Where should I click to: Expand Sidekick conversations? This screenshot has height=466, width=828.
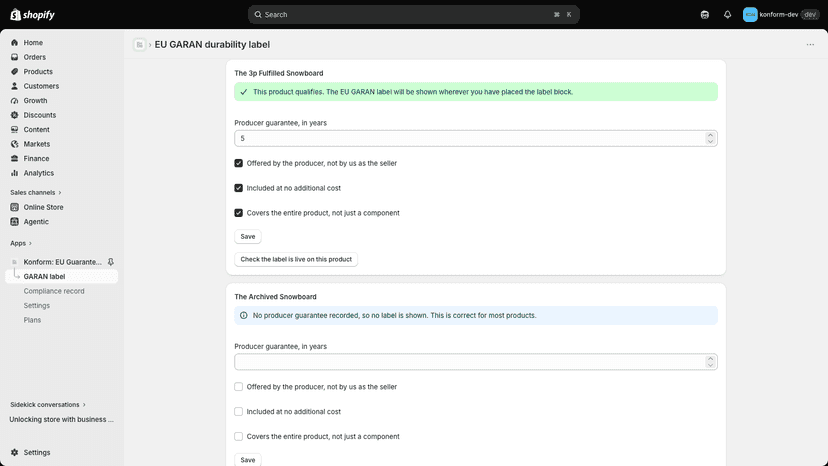point(48,405)
